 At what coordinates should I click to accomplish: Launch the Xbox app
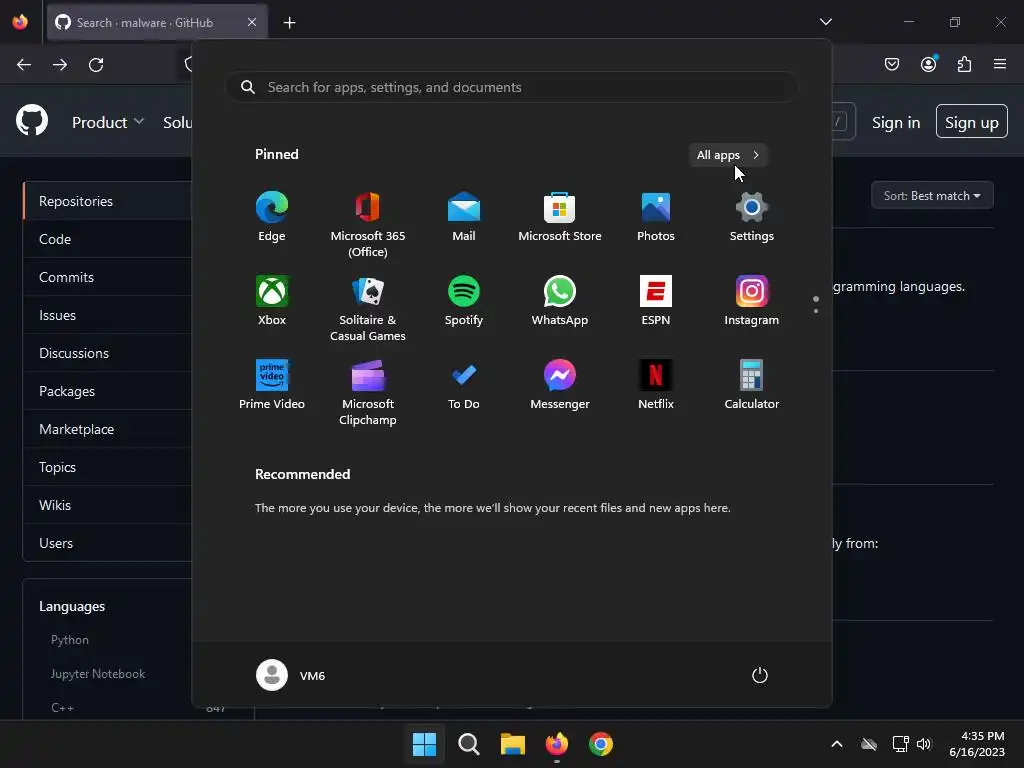click(272, 300)
